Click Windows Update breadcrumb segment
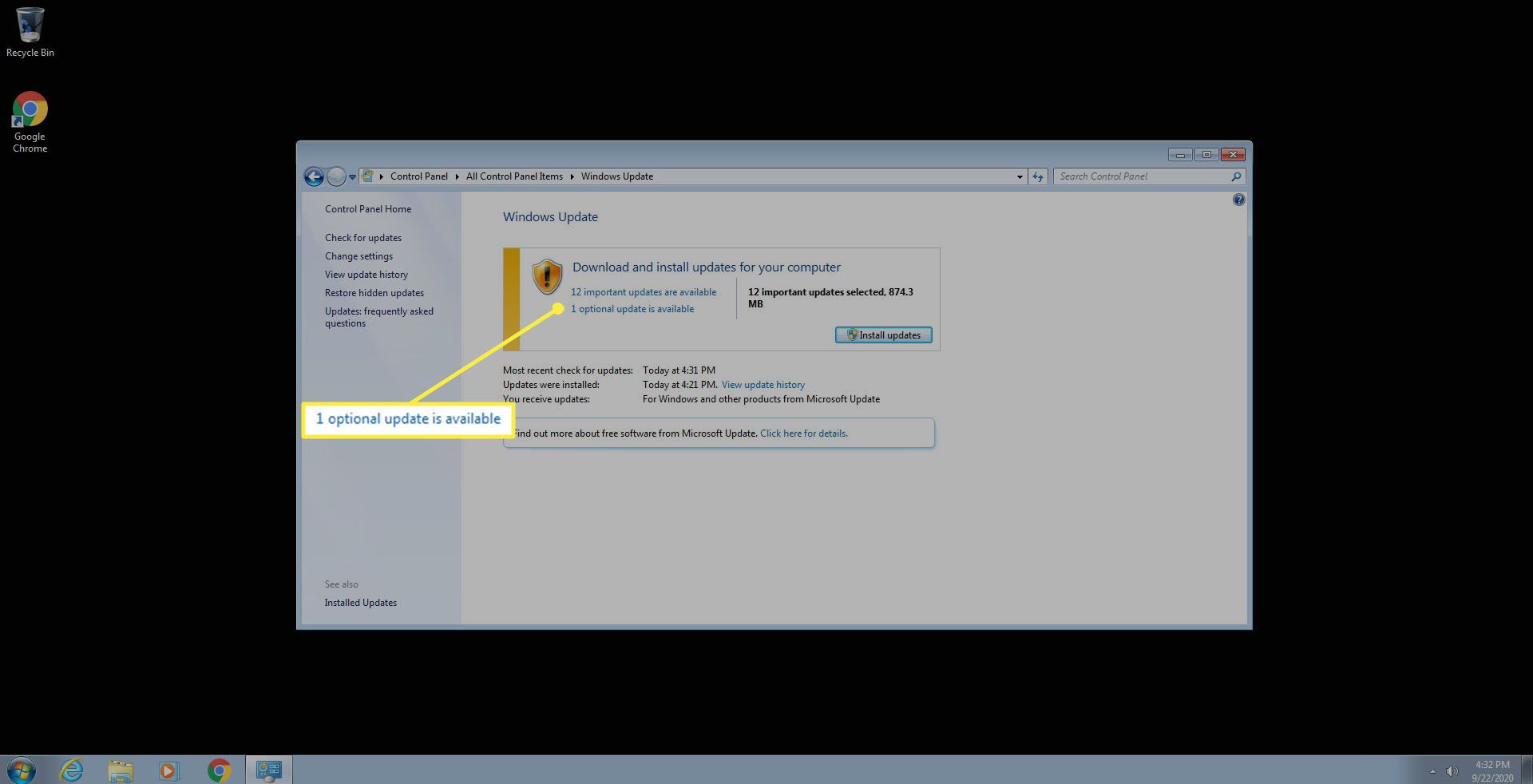Image resolution: width=1533 pixels, height=784 pixels. point(616,176)
